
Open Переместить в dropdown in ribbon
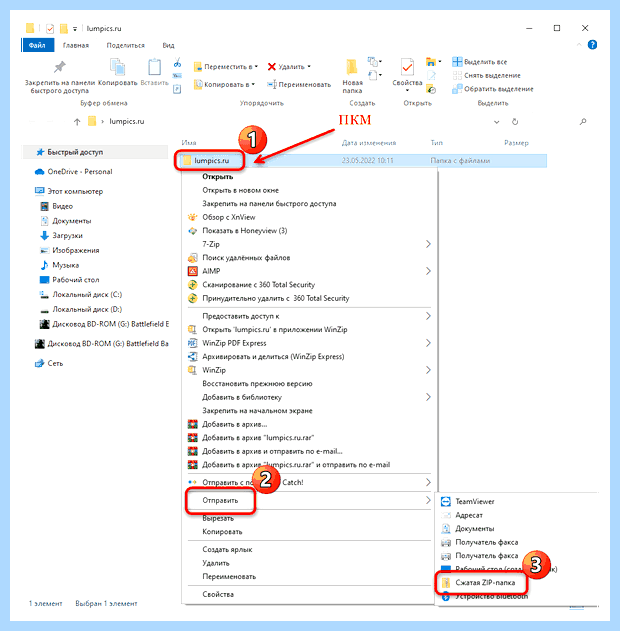(x=225, y=67)
